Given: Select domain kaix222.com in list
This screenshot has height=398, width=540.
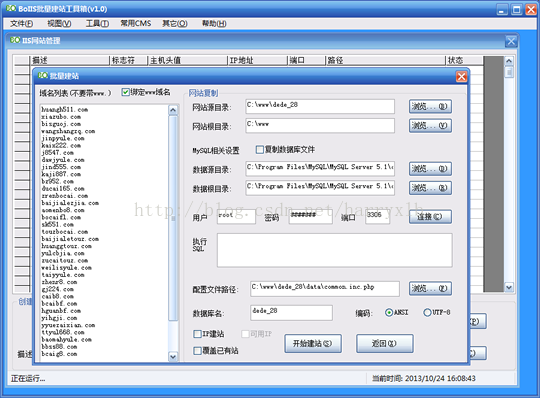Looking at the screenshot, I should [x=61, y=146].
